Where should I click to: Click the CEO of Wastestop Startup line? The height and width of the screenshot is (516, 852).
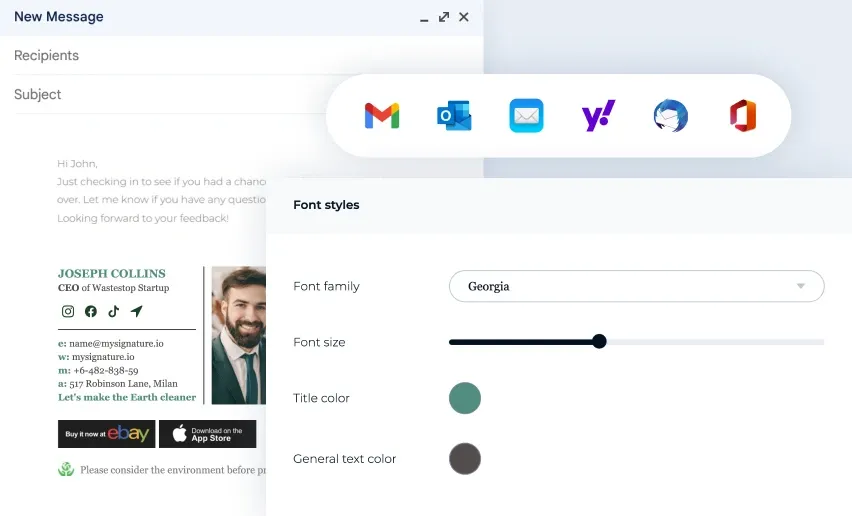coord(114,288)
